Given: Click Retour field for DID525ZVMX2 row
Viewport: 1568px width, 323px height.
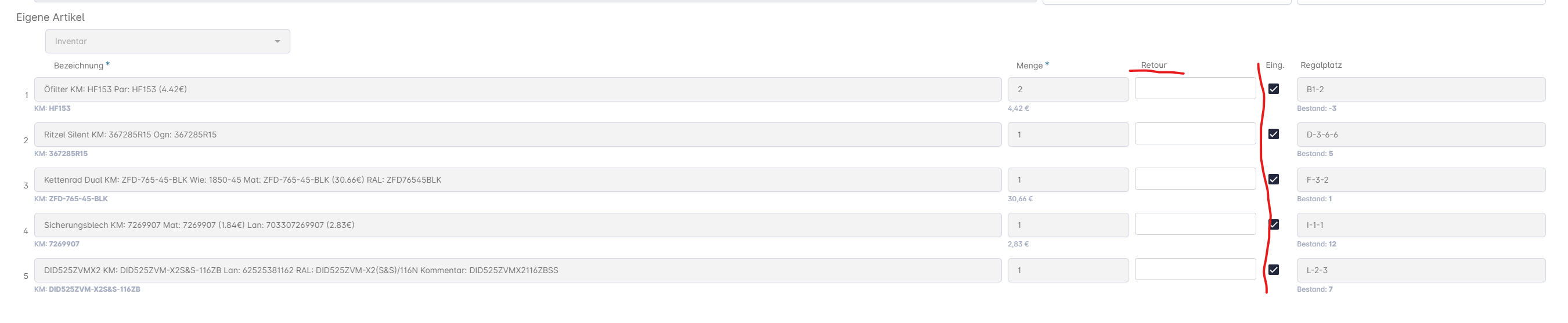Looking at the screenshot, I should coord(1195,269).
